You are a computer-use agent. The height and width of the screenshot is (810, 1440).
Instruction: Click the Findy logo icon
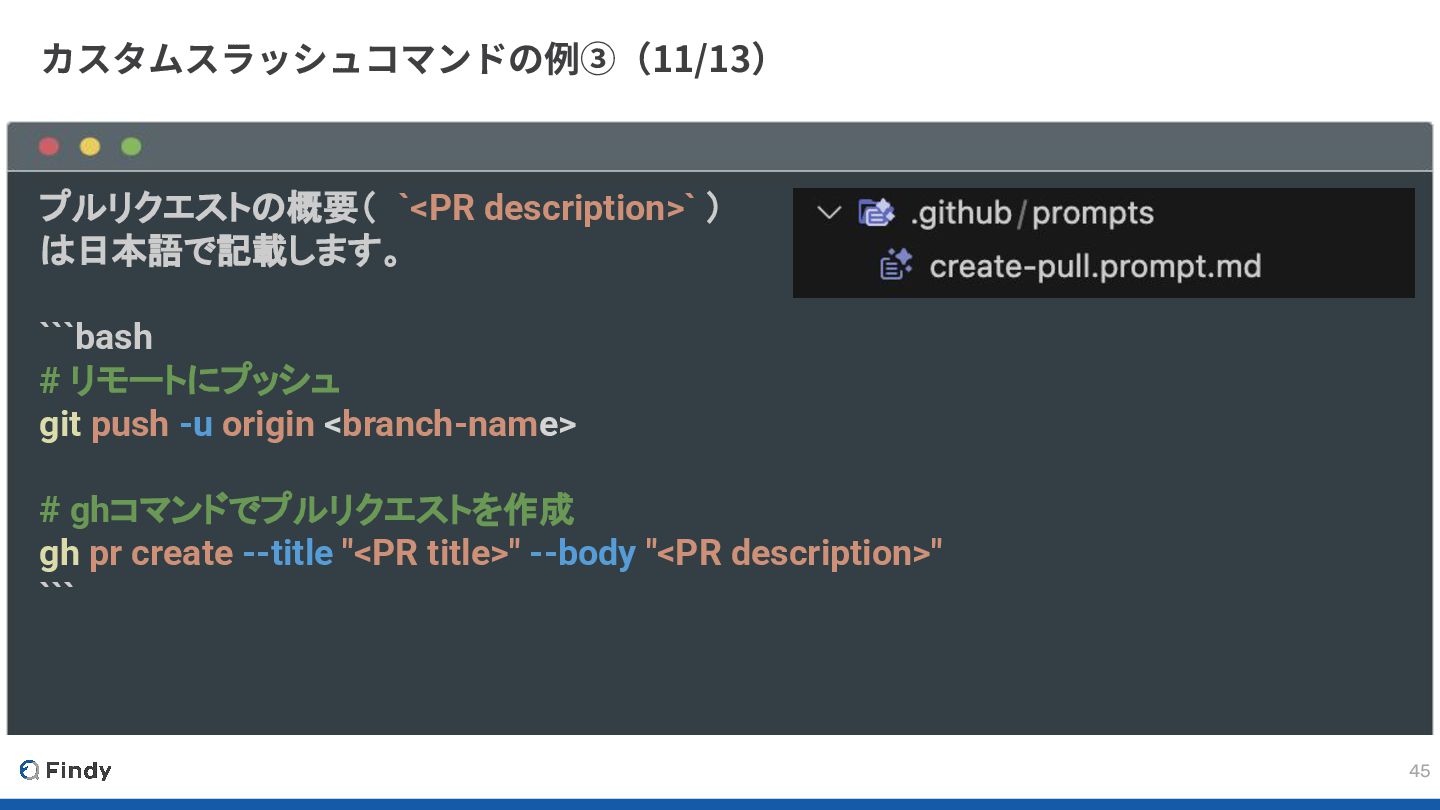(29, 770)
